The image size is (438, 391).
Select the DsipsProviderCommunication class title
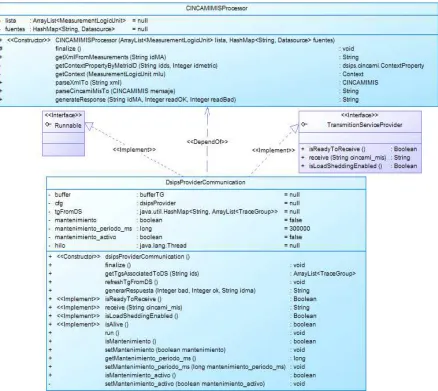tap(205, 182)
